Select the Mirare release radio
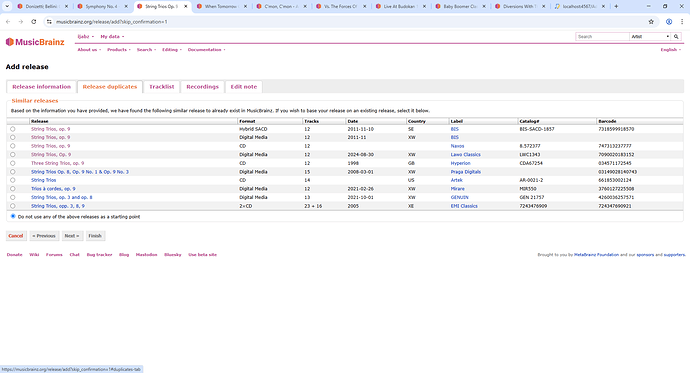Viewport: 690px width, 373px height. point(13,189)
